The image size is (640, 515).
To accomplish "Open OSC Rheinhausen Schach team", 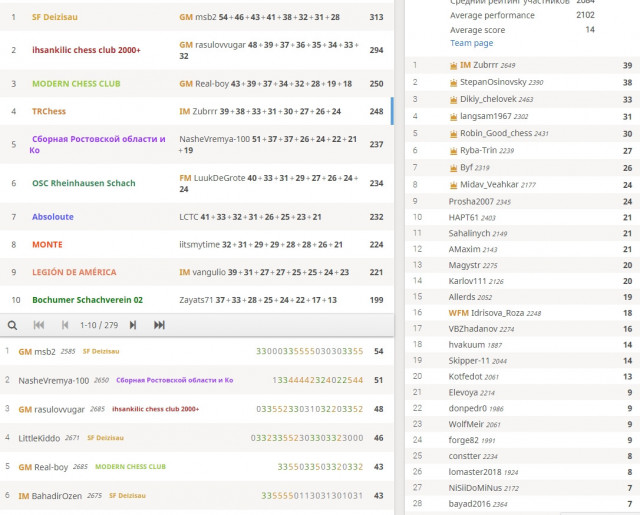I will click(x=84, y=183).
